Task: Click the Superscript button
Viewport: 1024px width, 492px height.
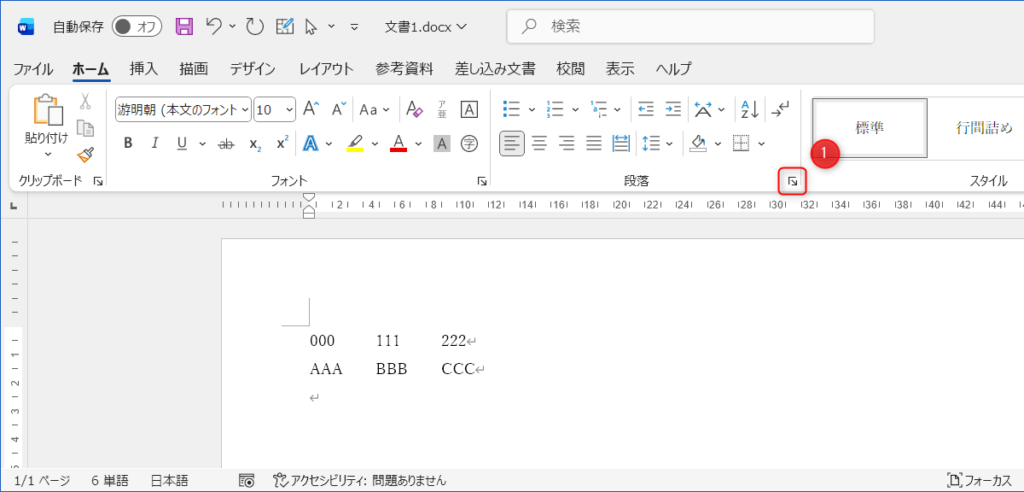Action: (282, 143)
